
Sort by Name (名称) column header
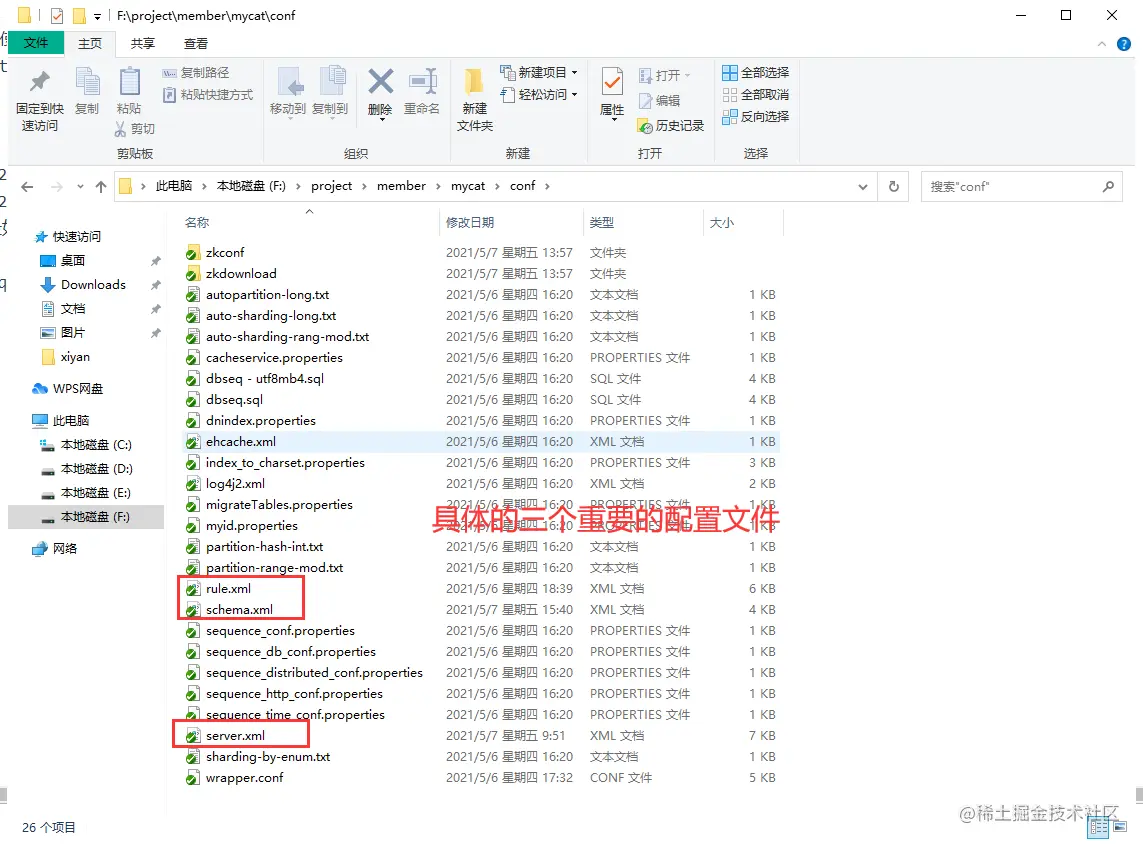point(197,222)
